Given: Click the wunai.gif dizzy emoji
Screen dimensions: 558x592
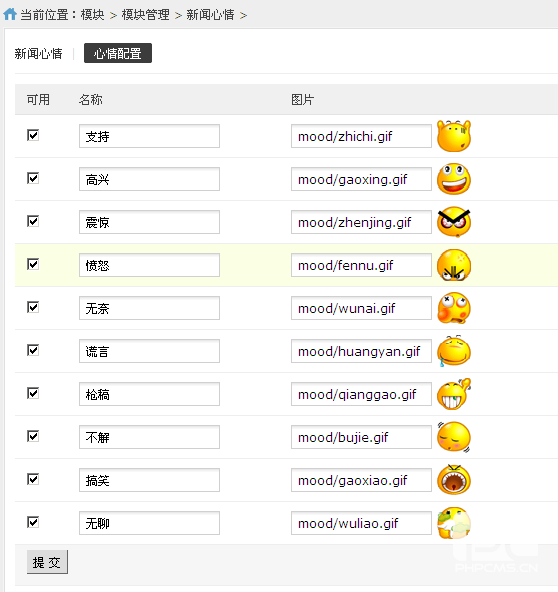Looking at the screenshot, I should pos(454,308).
